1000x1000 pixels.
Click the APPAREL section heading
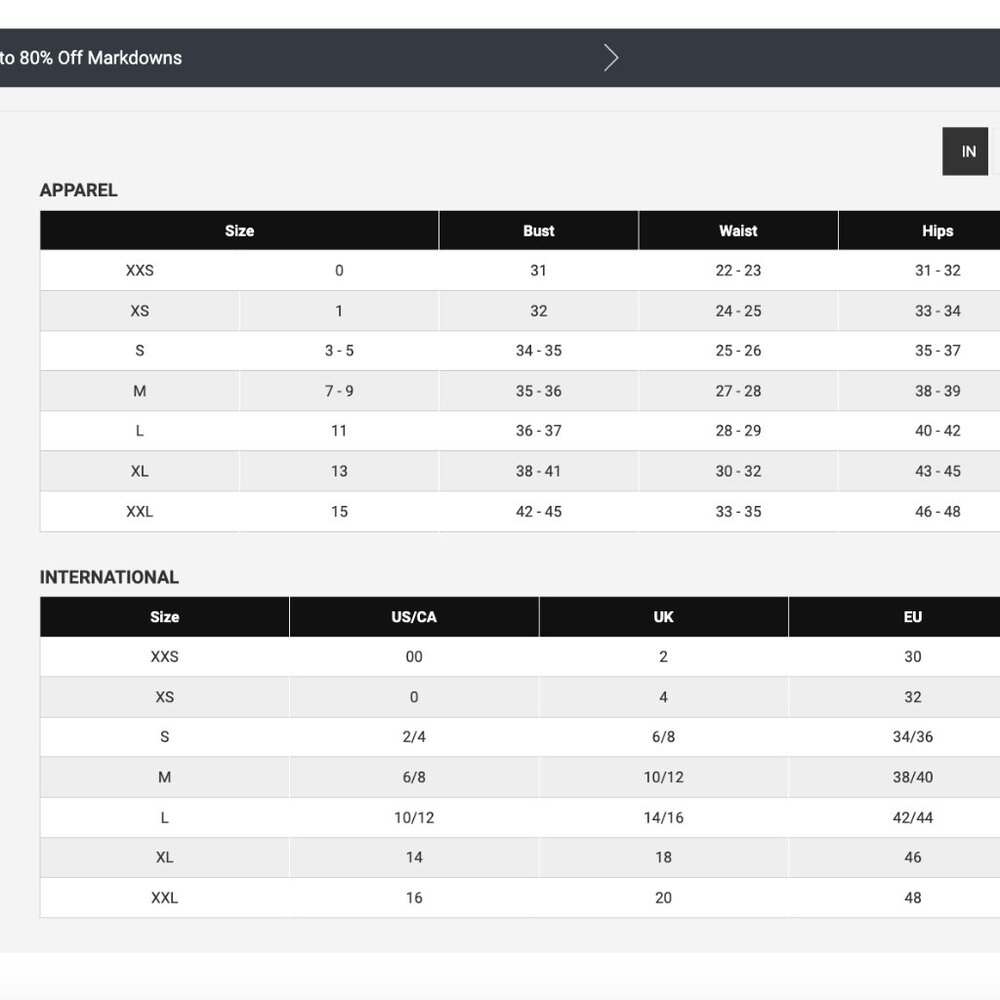tap(78, 190)
